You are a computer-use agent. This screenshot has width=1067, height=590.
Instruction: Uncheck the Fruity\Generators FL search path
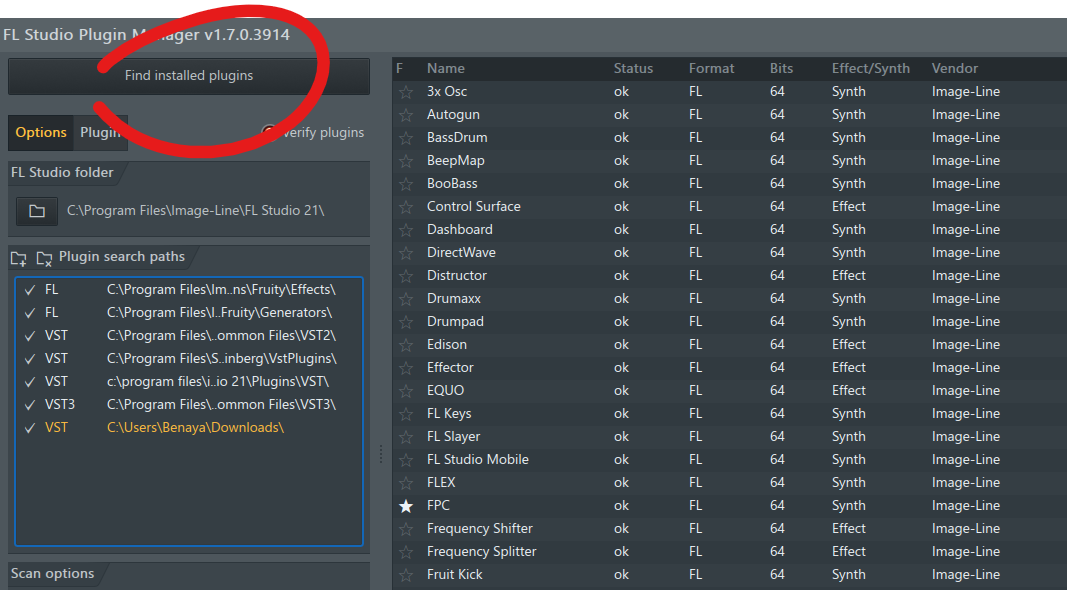(x=30, y=313)
